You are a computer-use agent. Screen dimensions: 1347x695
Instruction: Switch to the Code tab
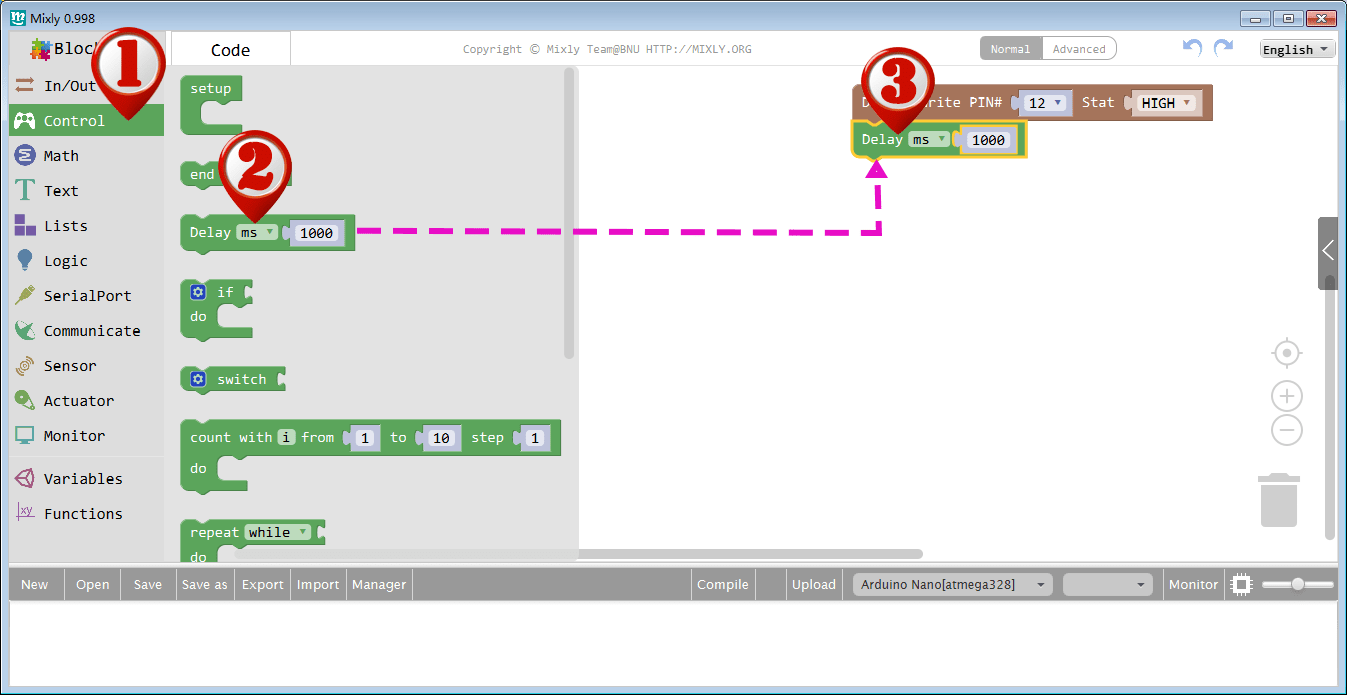[x=230, y=48]
